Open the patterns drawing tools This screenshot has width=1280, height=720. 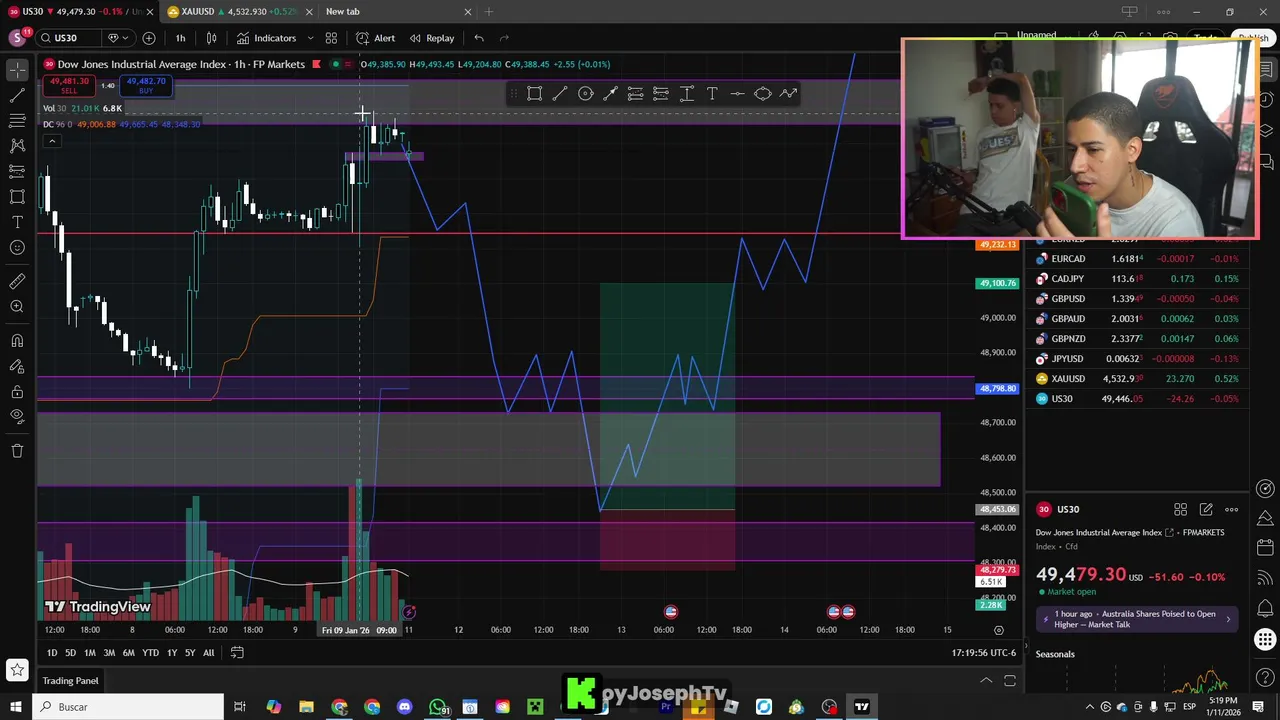tap(17, 145)
